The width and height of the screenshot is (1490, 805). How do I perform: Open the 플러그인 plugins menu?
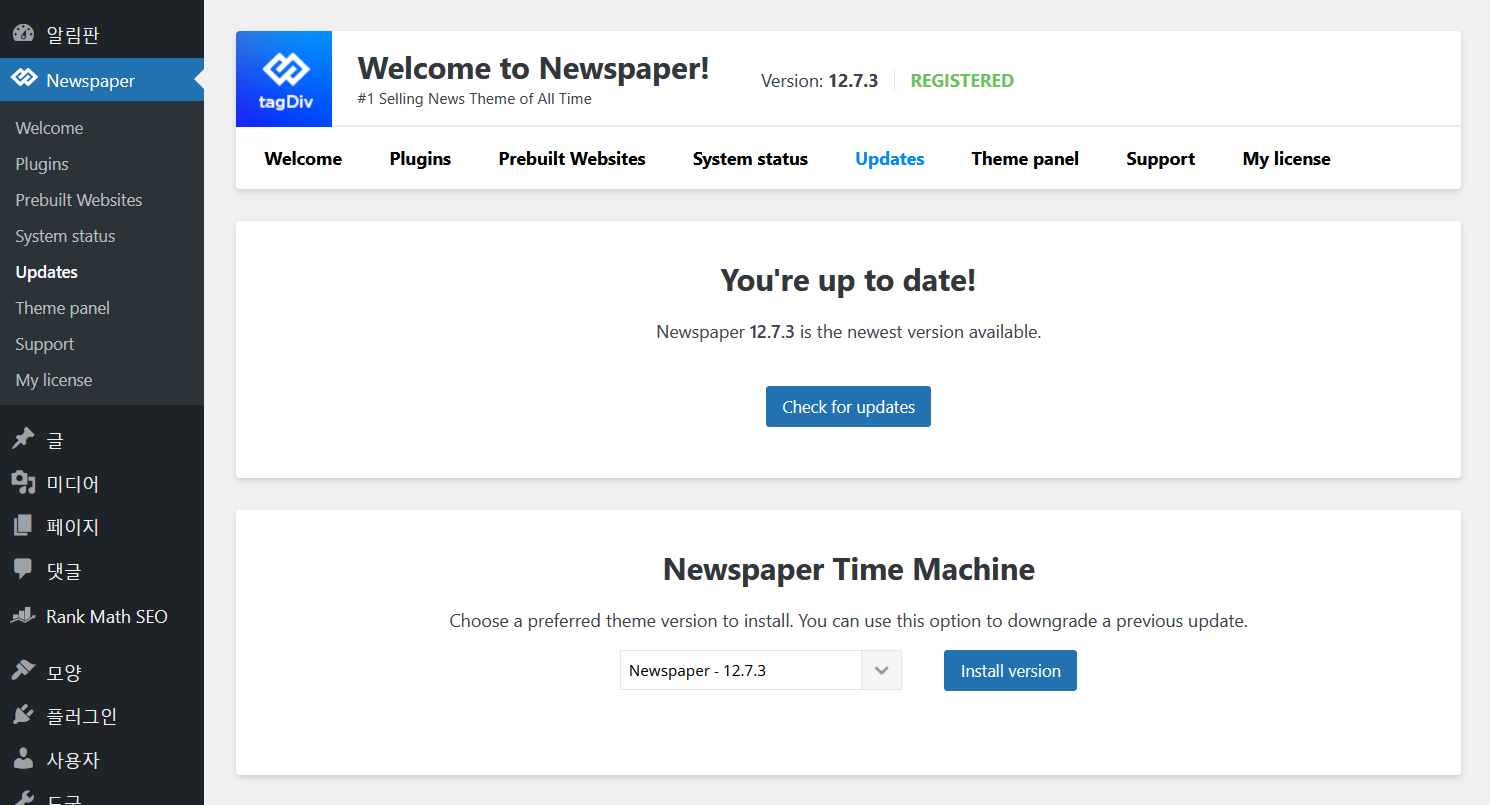(102, 715)
